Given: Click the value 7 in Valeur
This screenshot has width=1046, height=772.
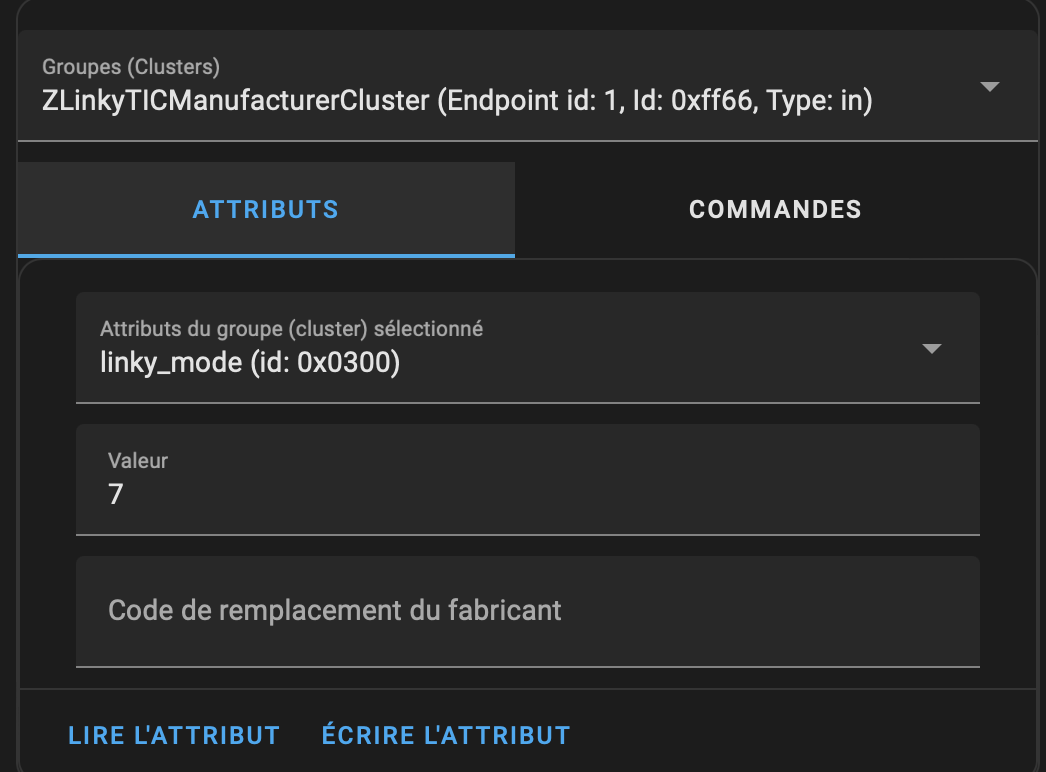Looking at the screenshot, I should click(116, 494).
